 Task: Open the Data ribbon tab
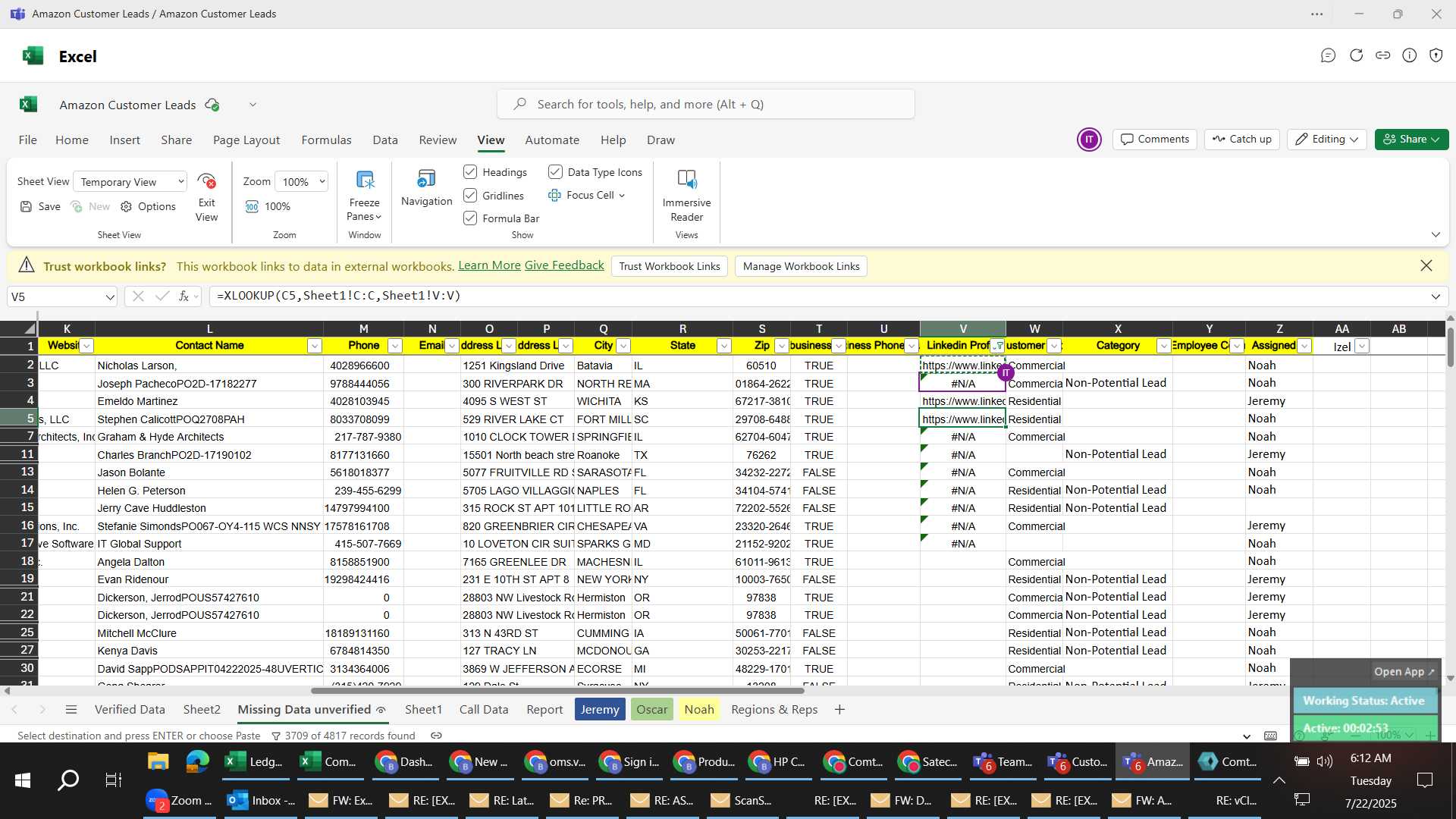(385, 140)
